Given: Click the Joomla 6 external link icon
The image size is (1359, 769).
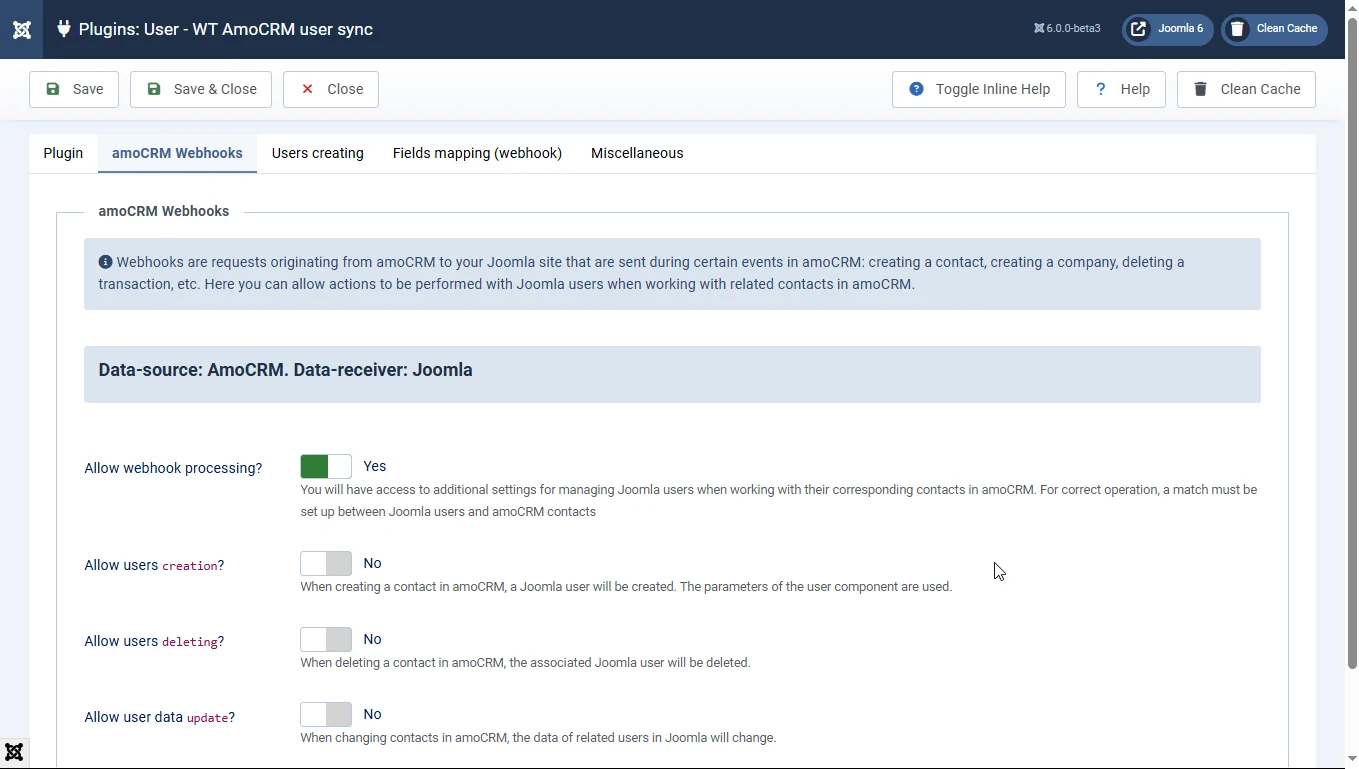Looking at the screenshot, I should [x=1139, y=29].
